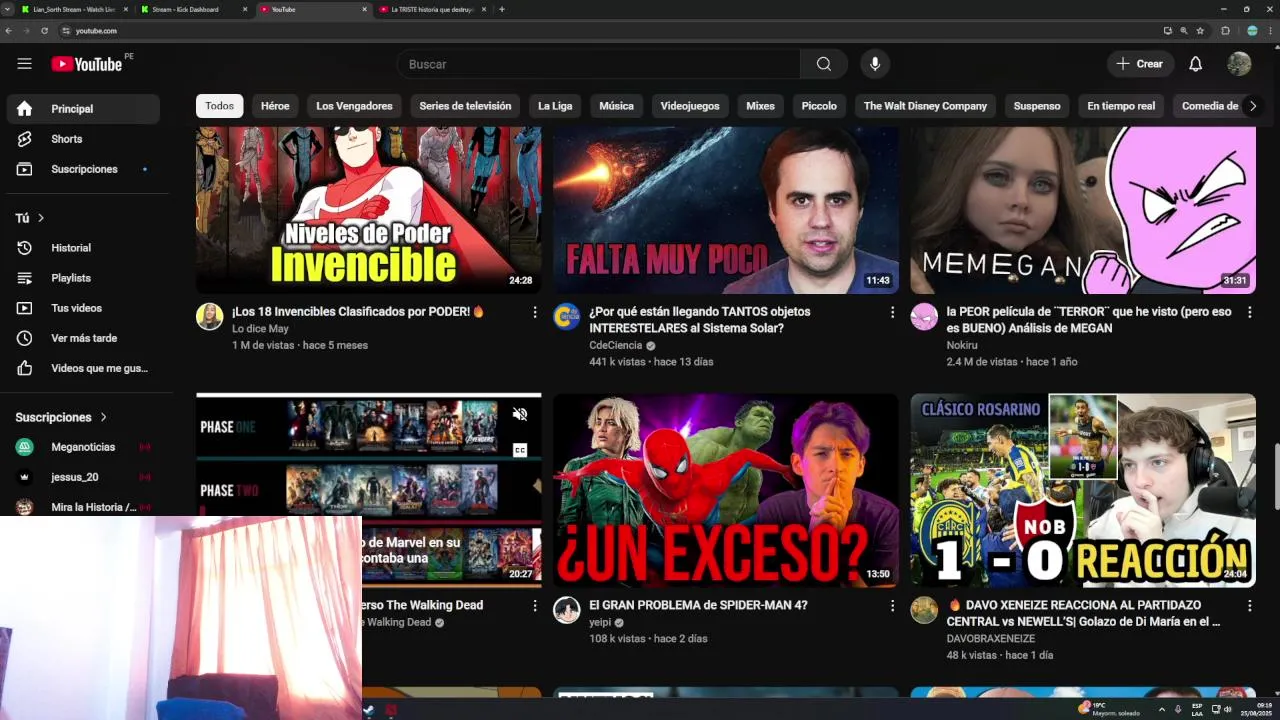Select the Héroe filter chip

tap(275, 106)
